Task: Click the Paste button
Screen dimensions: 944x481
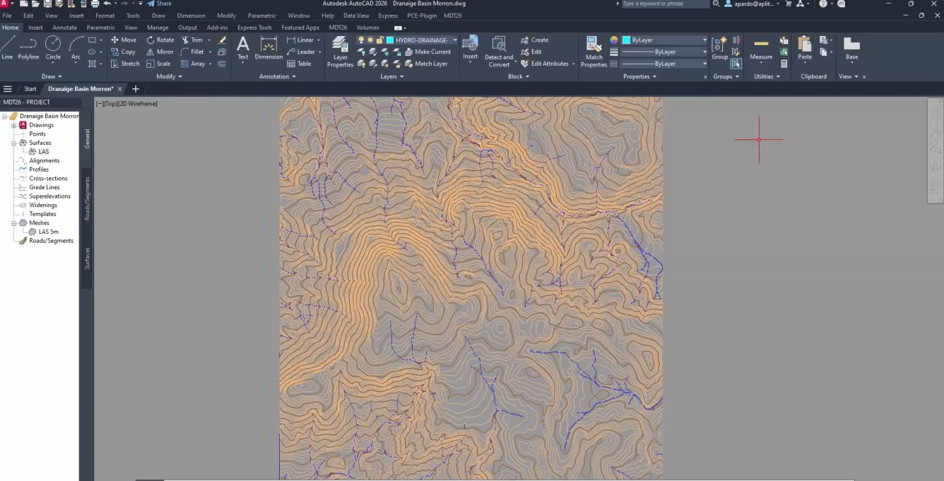Action: pyautogui.click(x=805, y=48)
